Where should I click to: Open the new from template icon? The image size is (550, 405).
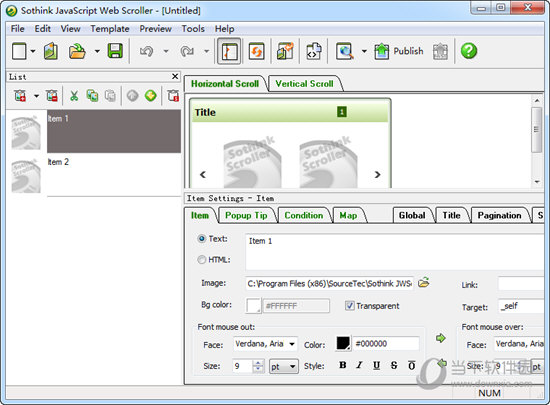click(51, 51)
